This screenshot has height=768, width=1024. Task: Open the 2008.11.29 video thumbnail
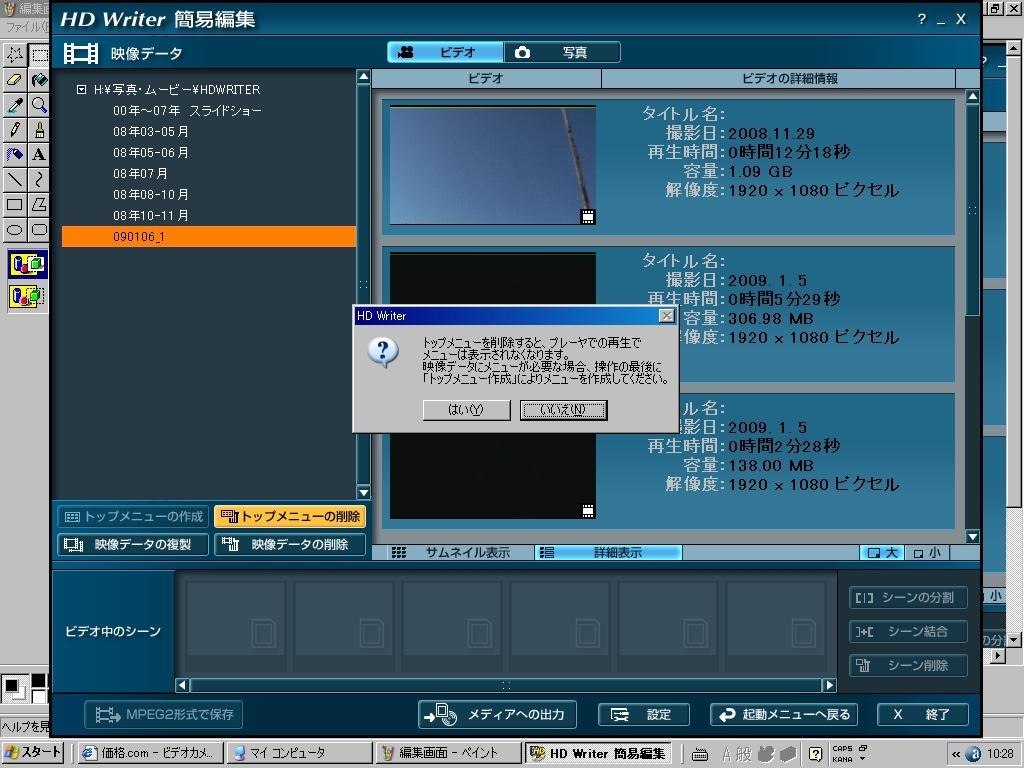pos(492,165)
